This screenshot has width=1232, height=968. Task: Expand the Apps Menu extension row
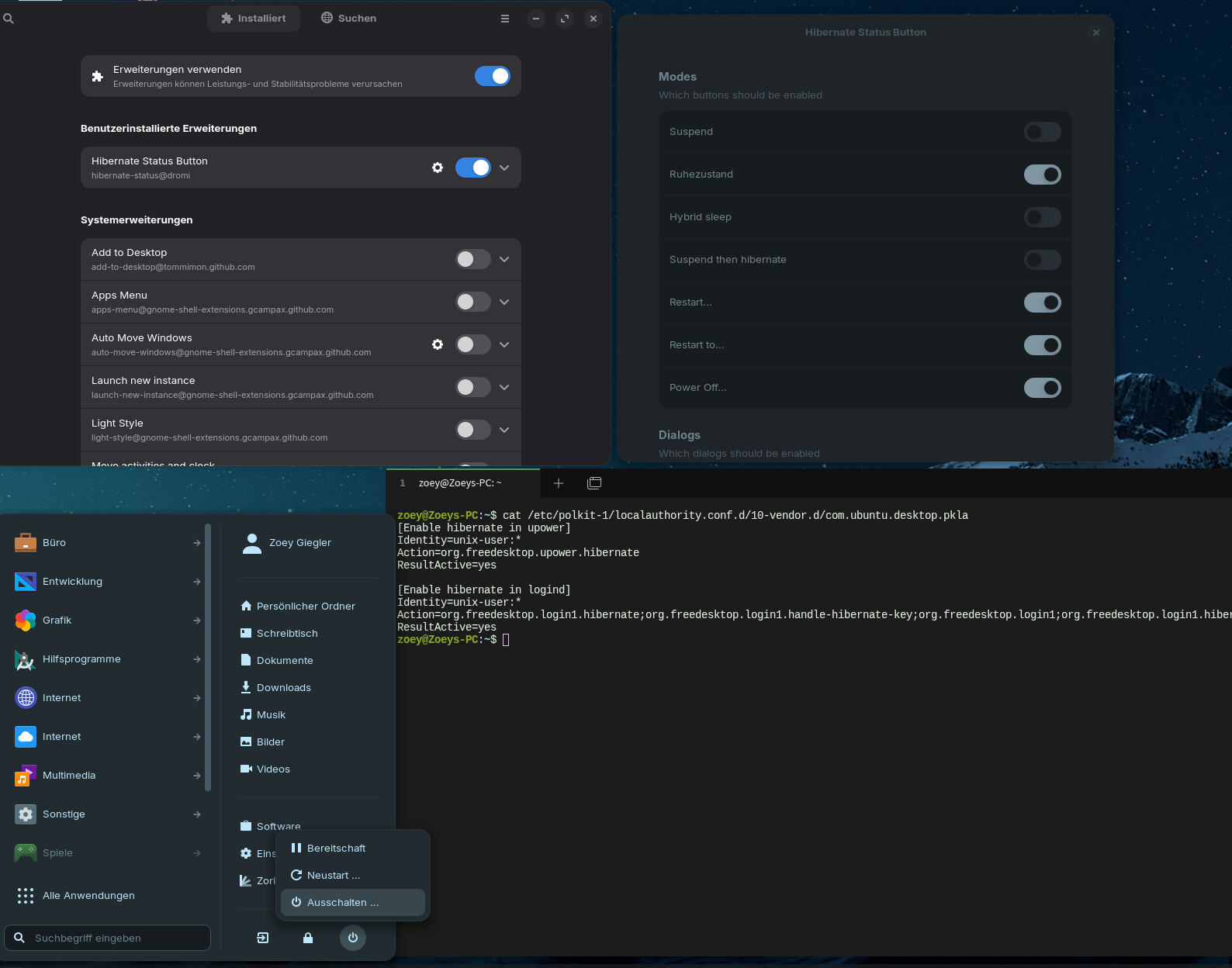click(504, 302)
